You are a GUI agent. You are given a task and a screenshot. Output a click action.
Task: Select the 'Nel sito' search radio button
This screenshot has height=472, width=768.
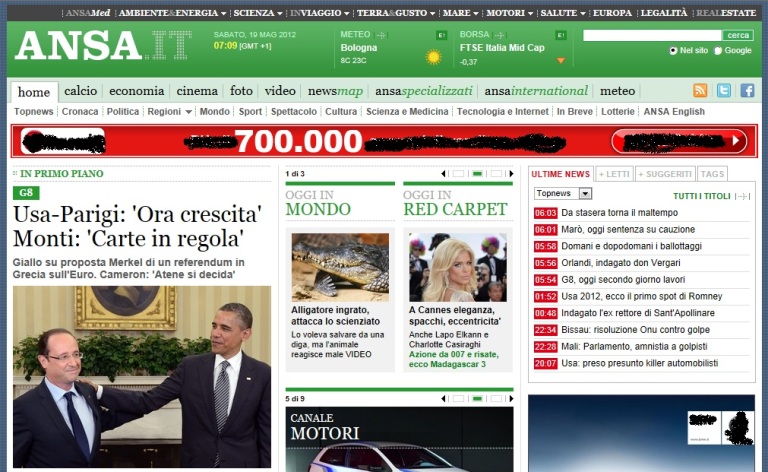[x=673, y=50]
